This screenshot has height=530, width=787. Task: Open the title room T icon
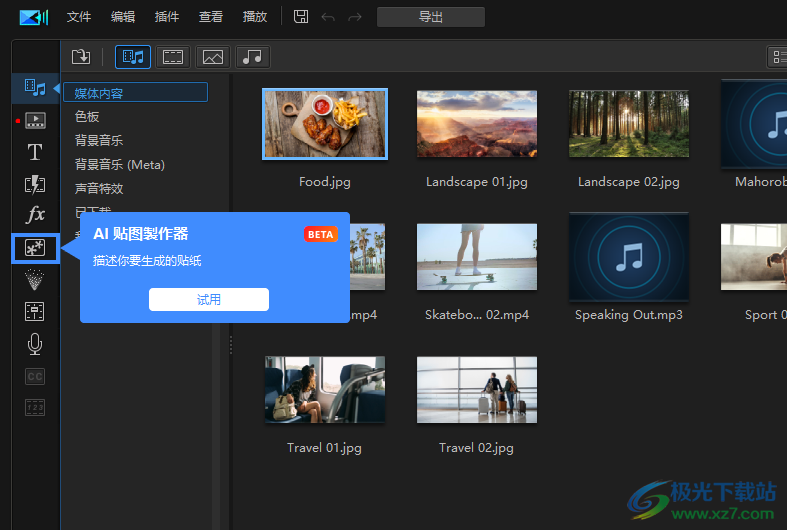(35, 152)
